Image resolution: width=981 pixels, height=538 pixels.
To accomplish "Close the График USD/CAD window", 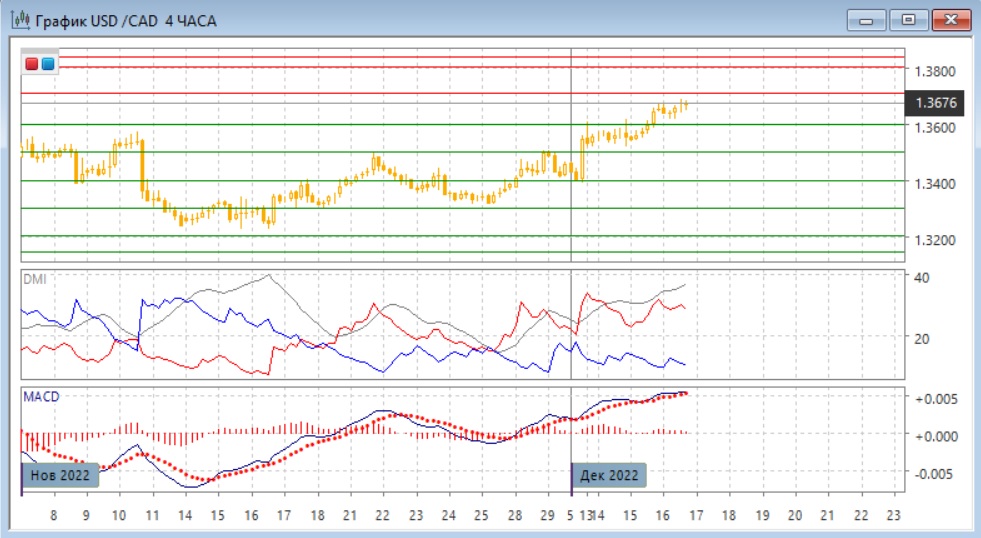I will (951, 20).
